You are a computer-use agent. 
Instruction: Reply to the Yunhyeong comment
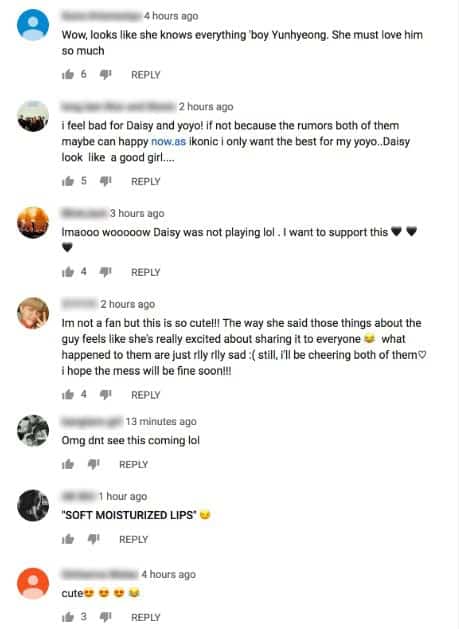[146, 75]
